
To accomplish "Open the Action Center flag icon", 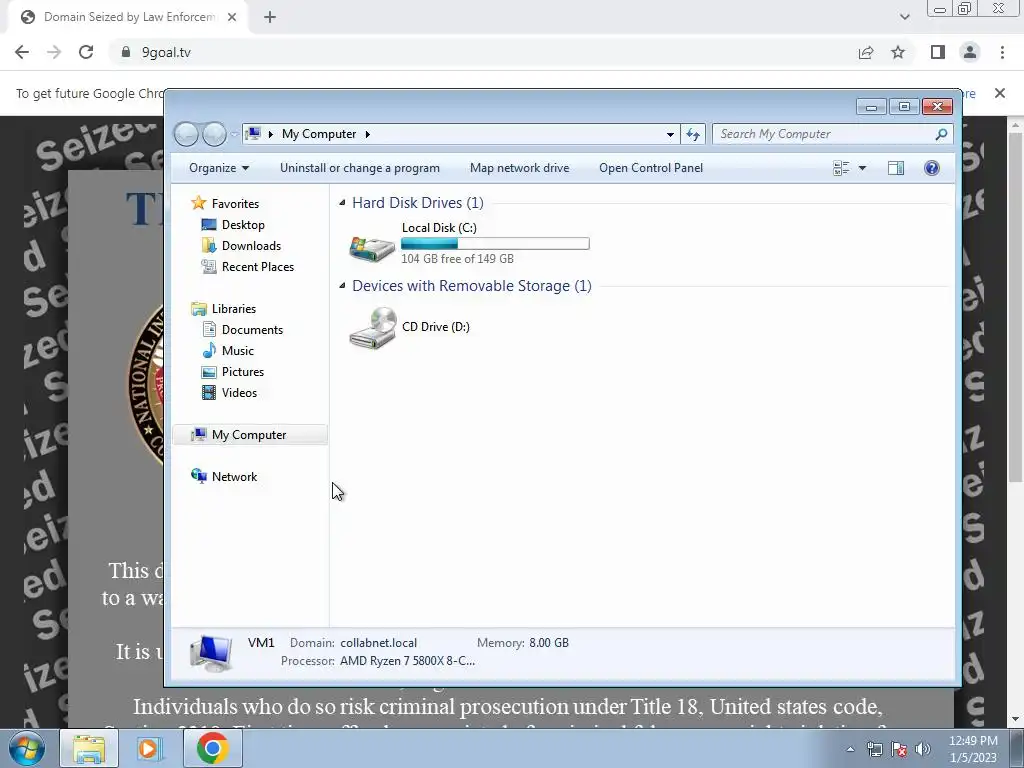I will coord(899,749).
